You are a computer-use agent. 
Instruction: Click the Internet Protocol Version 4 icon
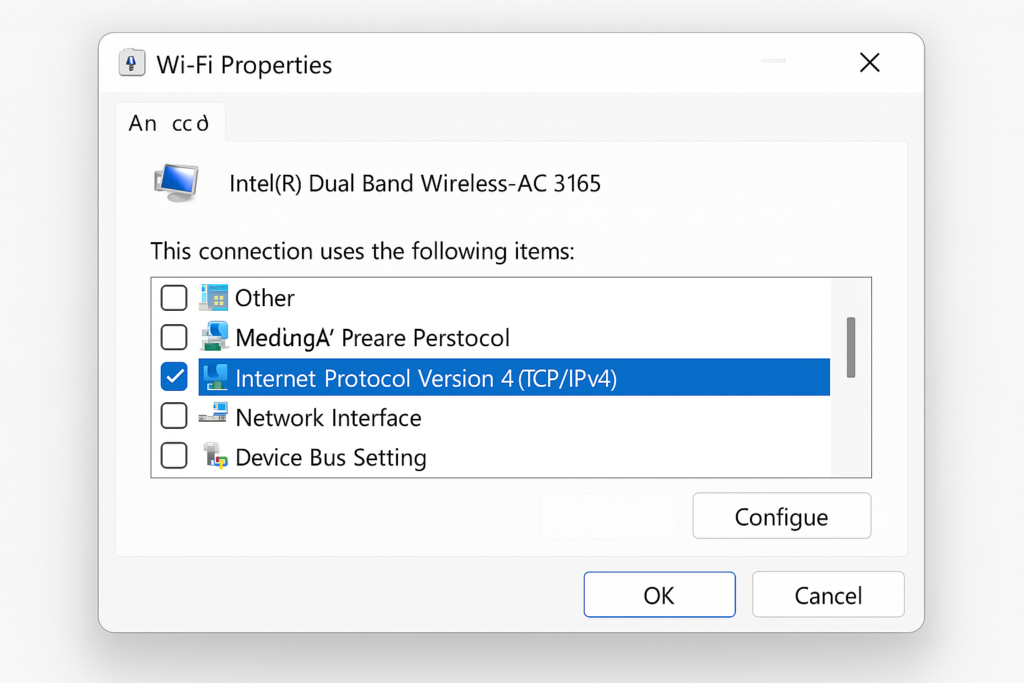coord(215,377)
